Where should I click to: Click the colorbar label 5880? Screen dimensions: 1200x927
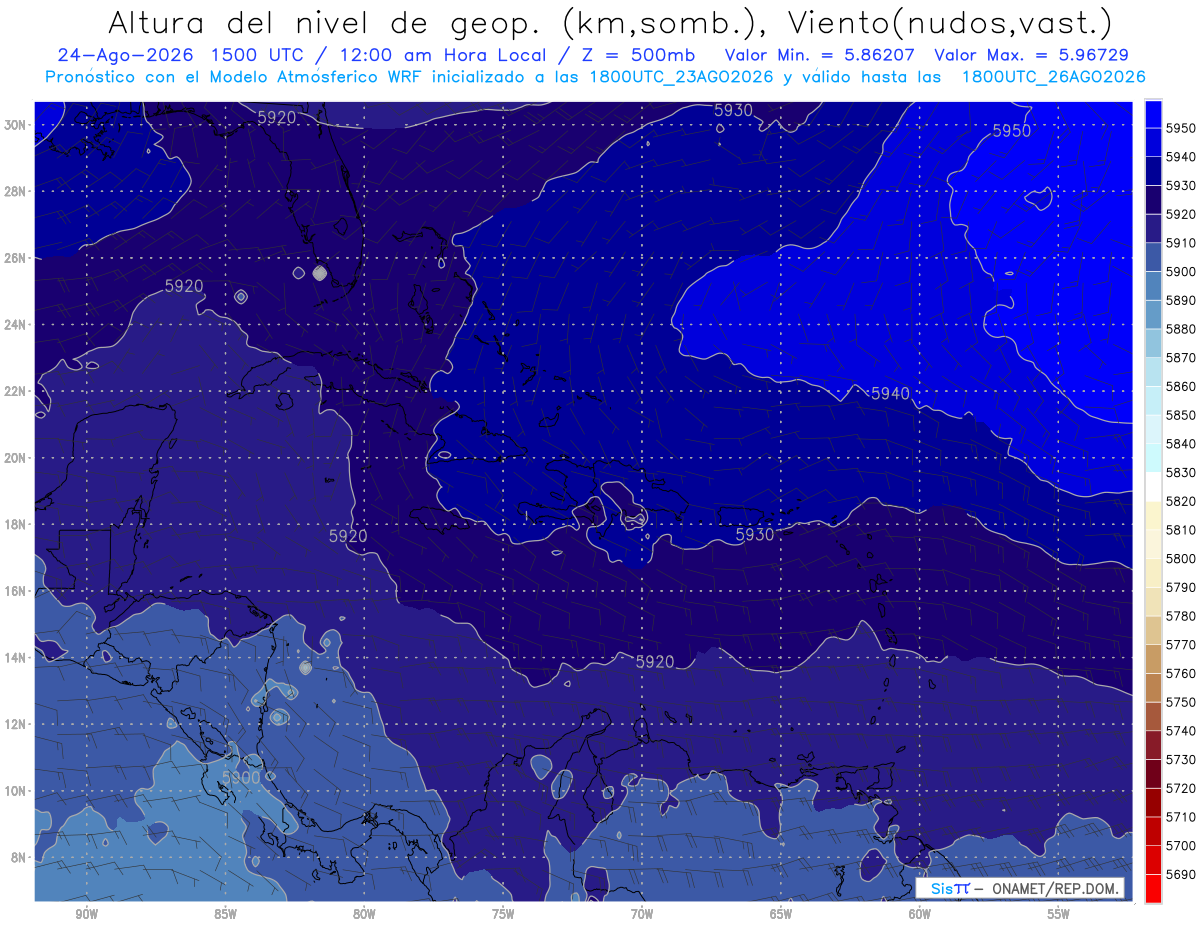1180,329
